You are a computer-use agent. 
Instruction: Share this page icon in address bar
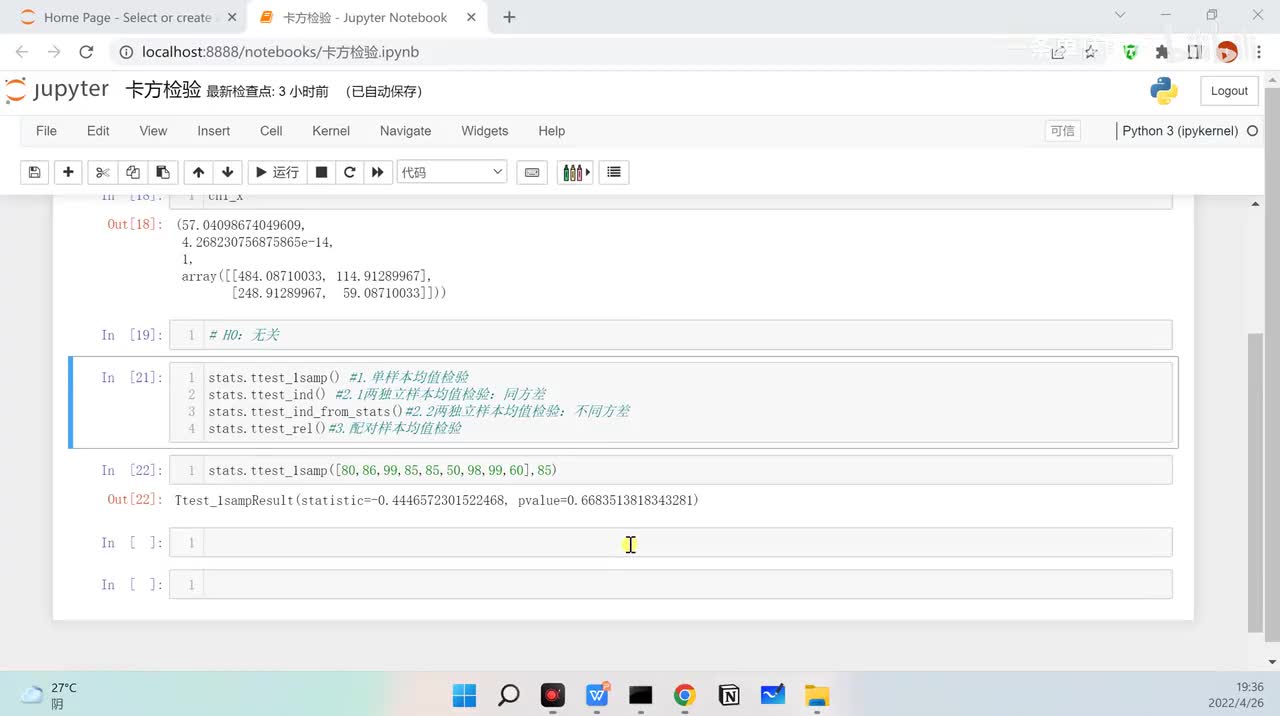pyautogui.click(x=1058, y=52)
